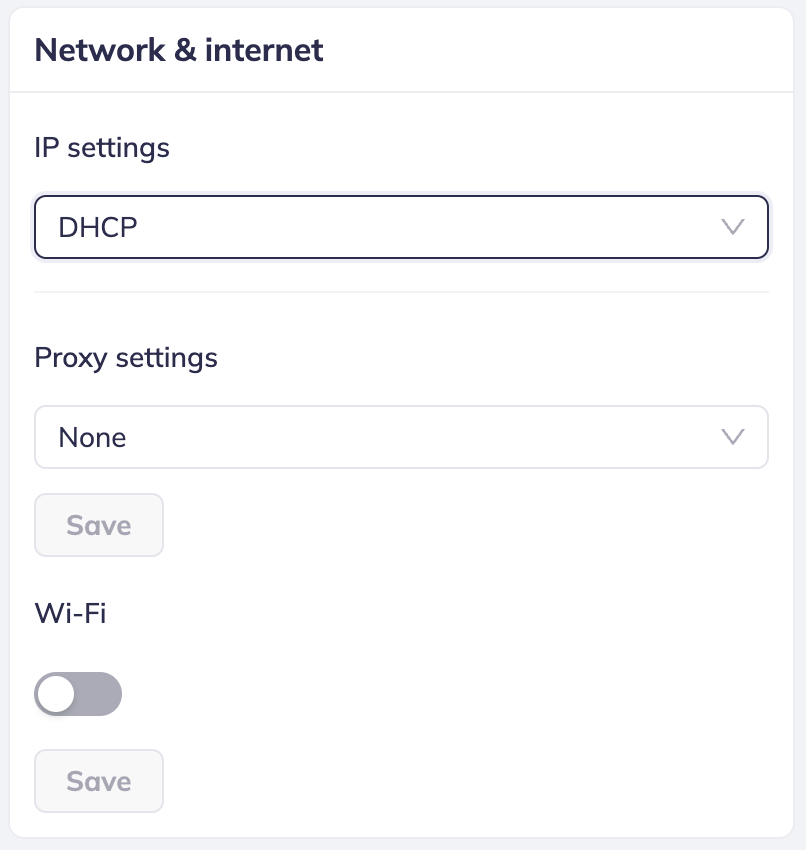The width and height of the screenshot is (806, 850).
Task: Select the None text in the proxy combo box
Action: coord(92,438)
